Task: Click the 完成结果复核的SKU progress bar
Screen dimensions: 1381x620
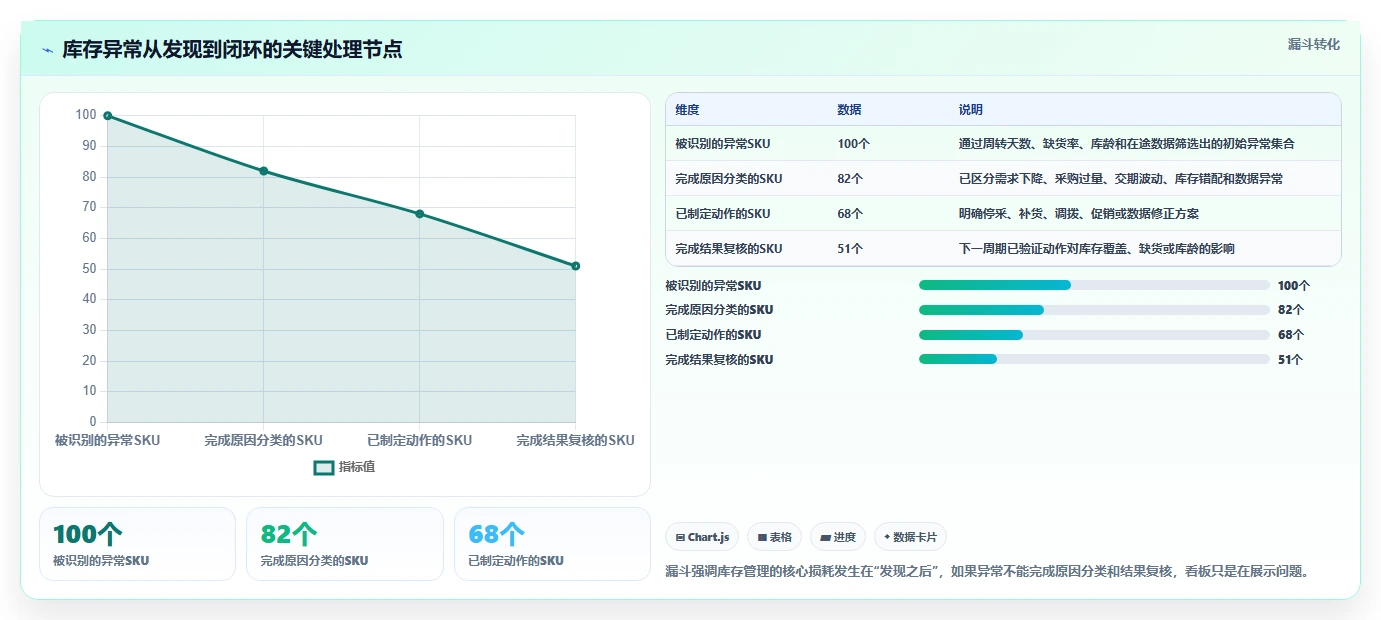Action: (x=1094, y=359)
